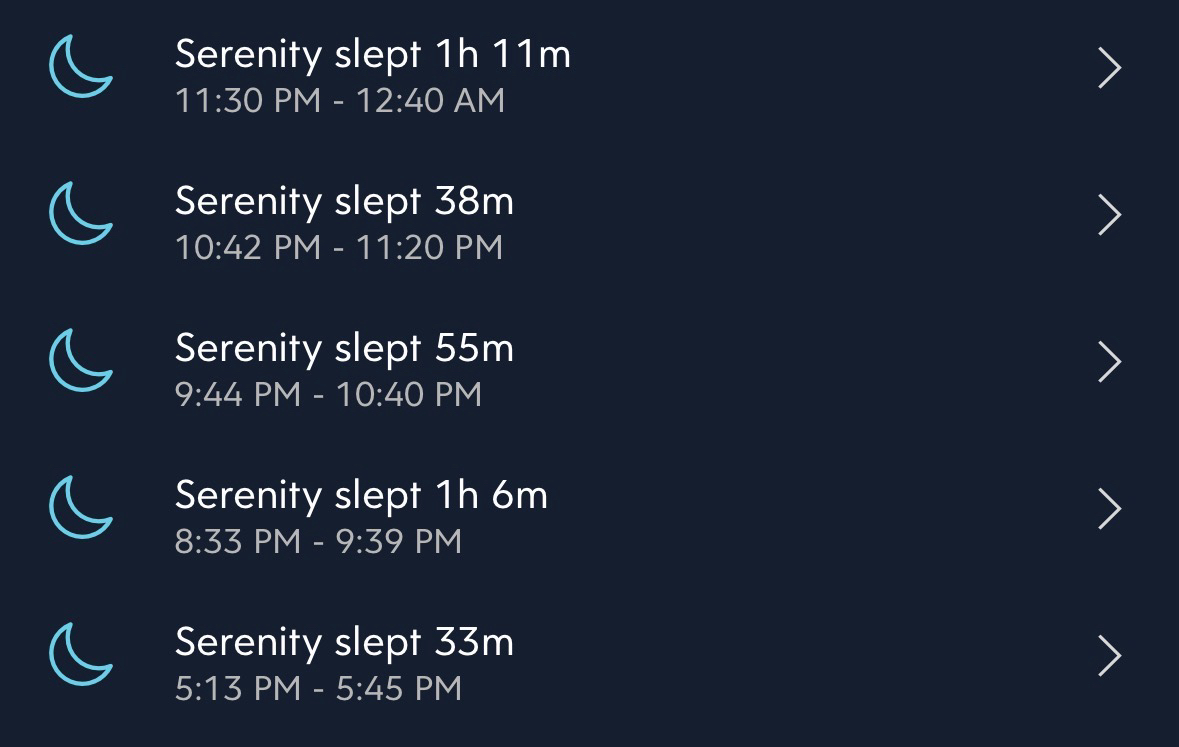The image size is (1179, 747).
Task: Click the moon icon beside the 1h 6m sleep
Action: [80, 508]
